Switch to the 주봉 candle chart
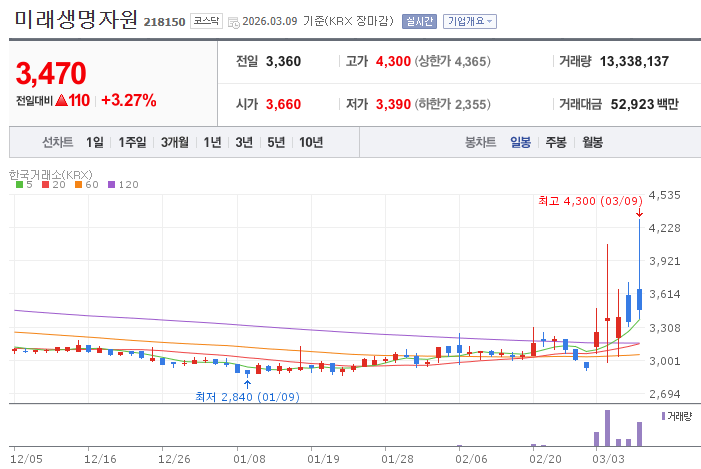The image size is (701, 469). 556,142
